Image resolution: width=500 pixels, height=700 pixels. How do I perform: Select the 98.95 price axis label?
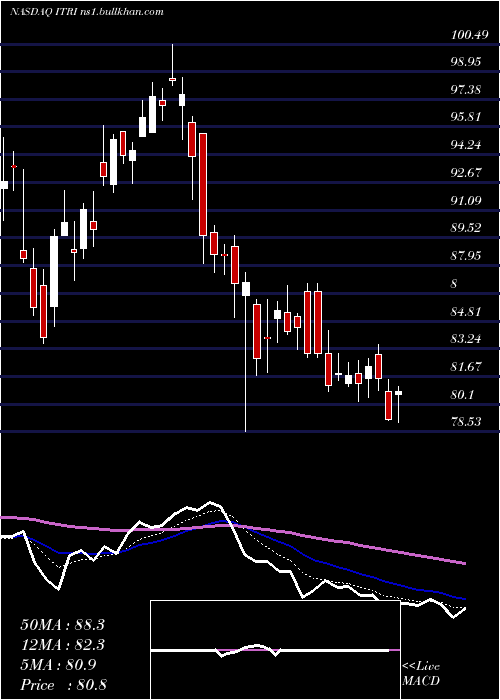466,62
